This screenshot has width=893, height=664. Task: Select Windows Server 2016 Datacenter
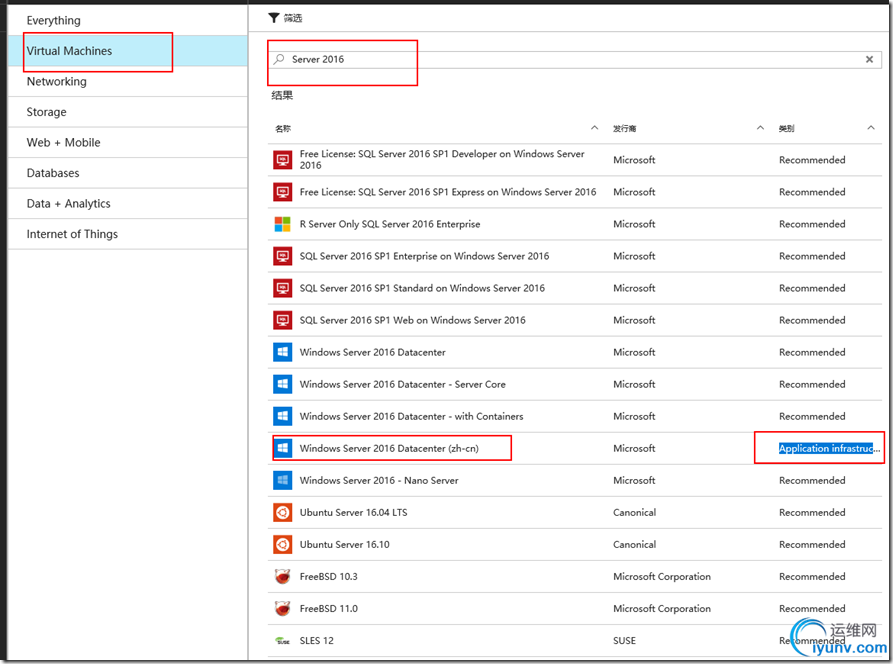coord(372,352)
